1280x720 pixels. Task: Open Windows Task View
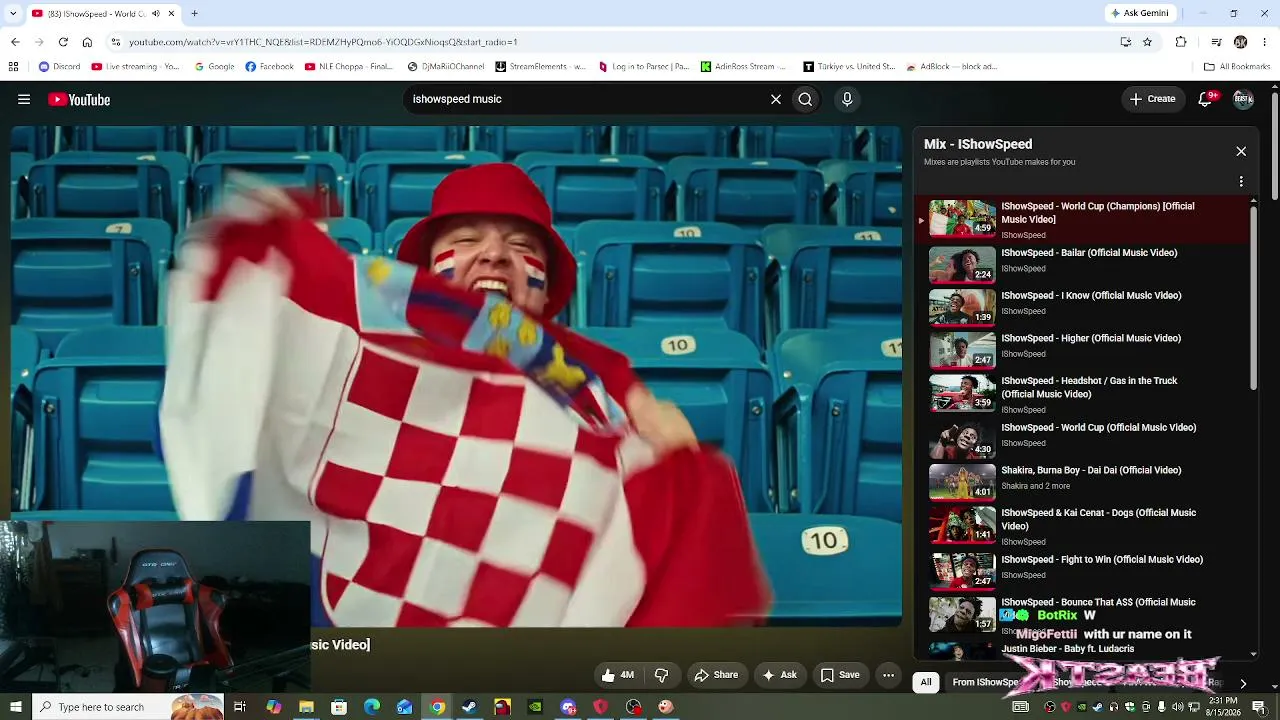[240, 707]
